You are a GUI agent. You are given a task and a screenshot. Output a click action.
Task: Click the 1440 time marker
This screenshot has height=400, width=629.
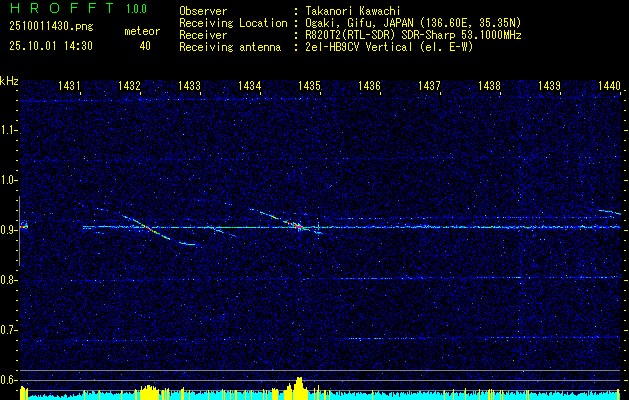(x=609, y=85)
